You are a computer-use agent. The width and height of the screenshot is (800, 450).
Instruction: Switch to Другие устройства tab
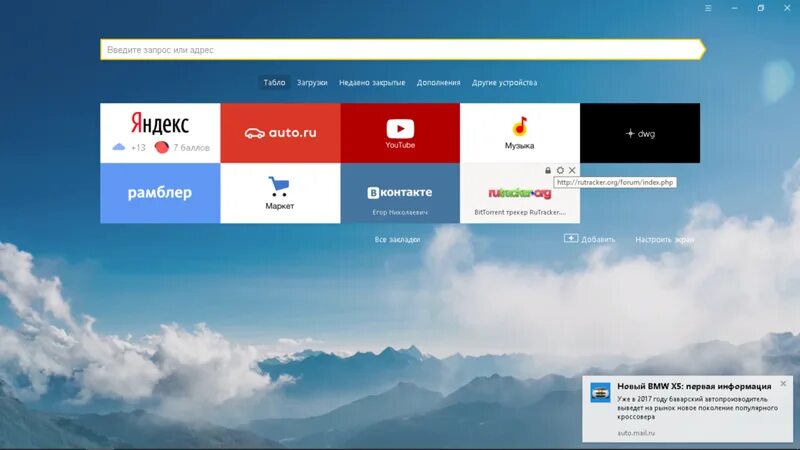[504, 83]
